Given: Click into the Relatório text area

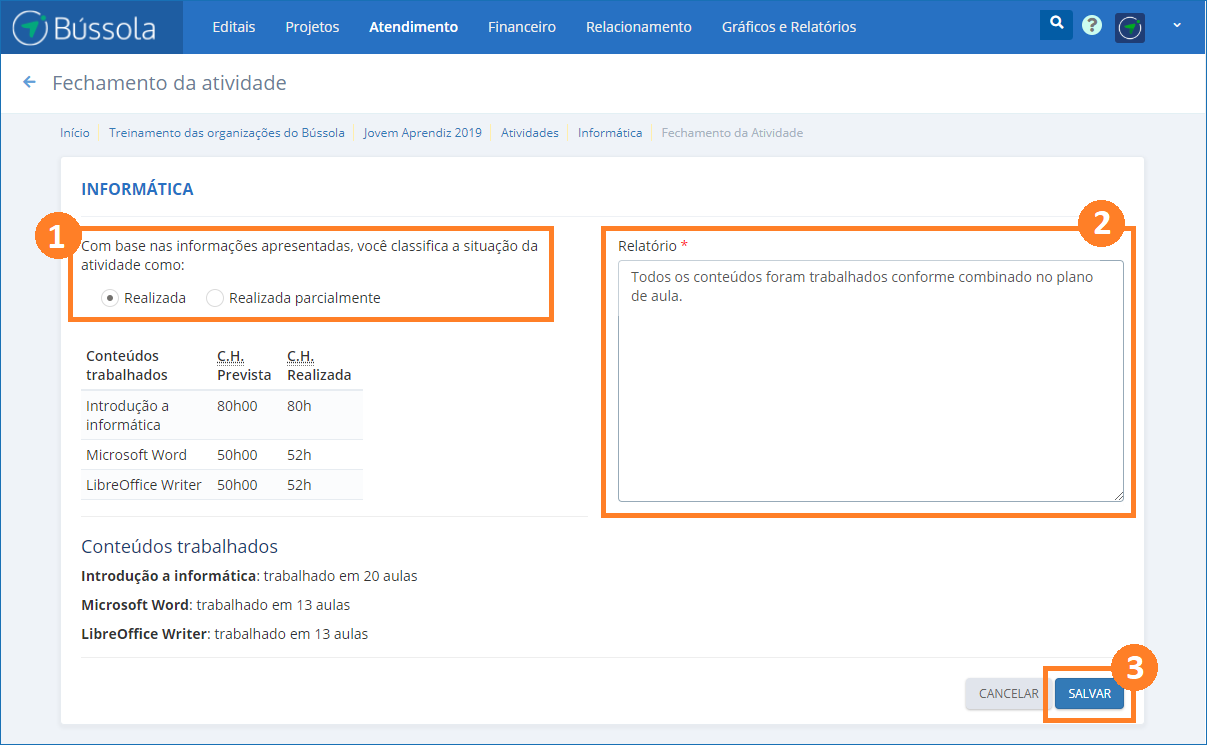Looking at the screenshot, I should [x=871, y=380].
